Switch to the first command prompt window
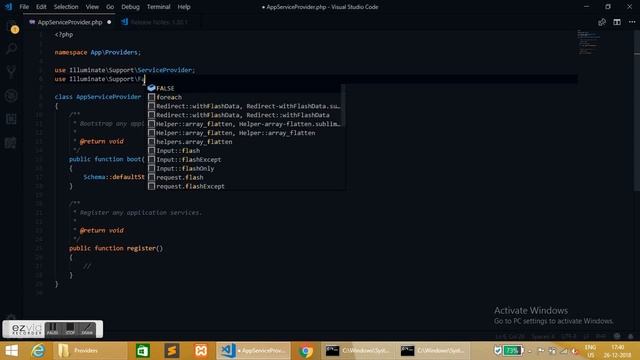This screenshot has height=360, width=640. point(358,351)
